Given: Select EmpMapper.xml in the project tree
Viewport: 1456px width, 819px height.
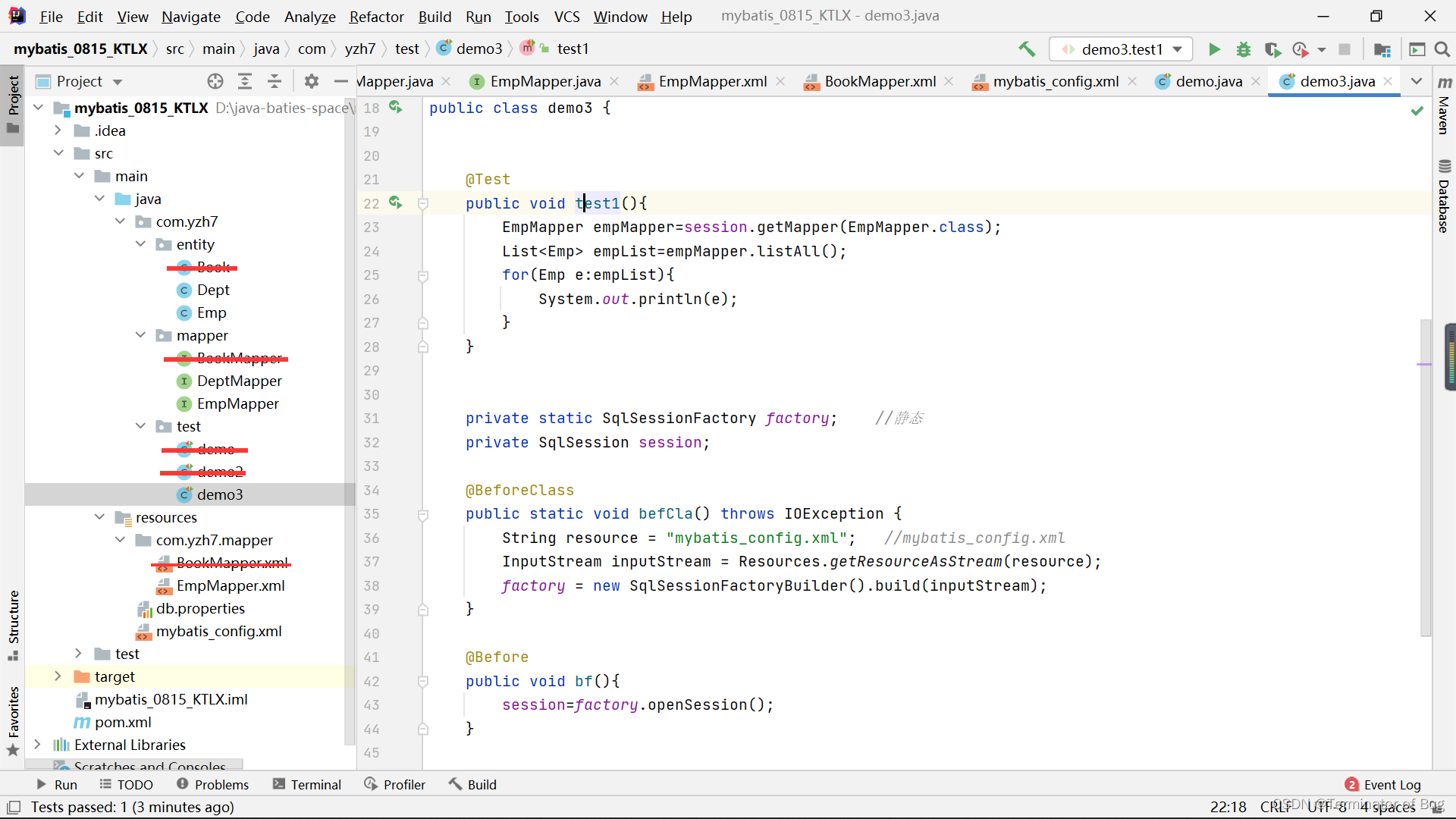Looking at the screenshot, I should pyautogui.click(x=231, y=585).
